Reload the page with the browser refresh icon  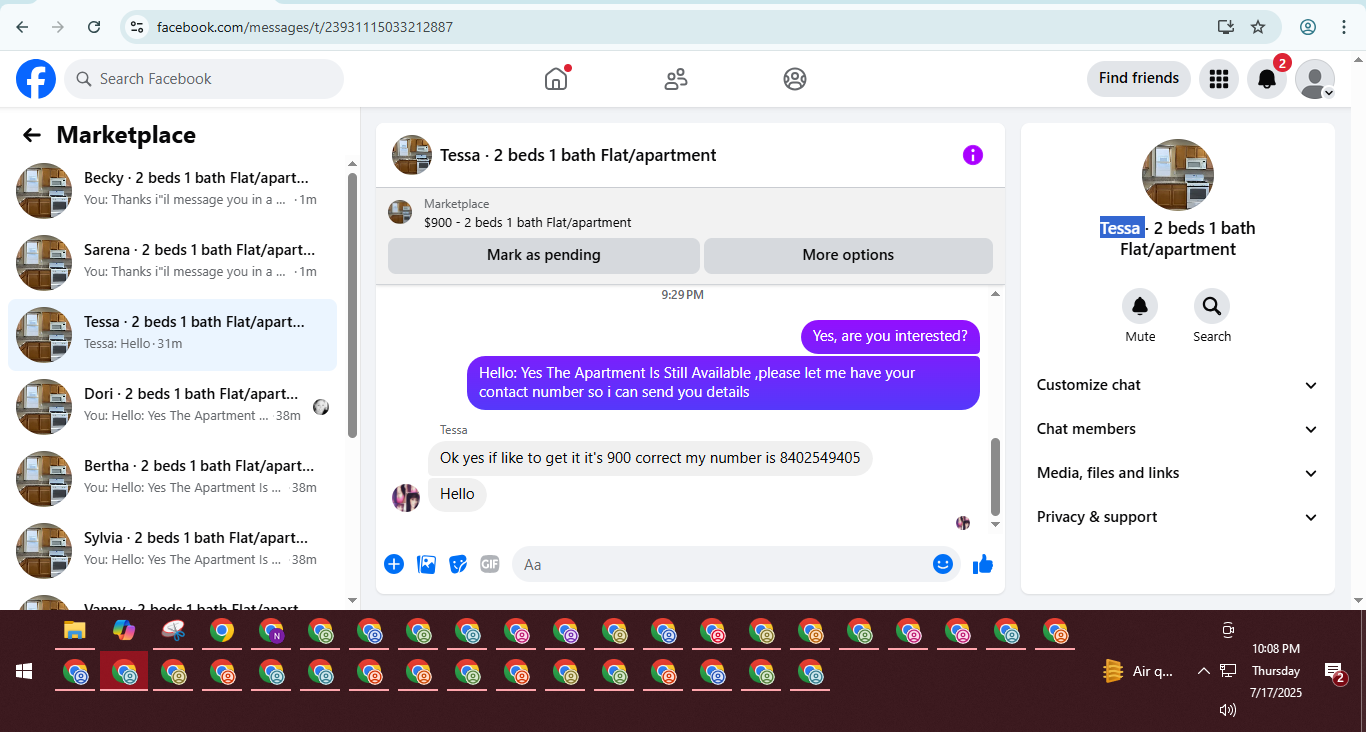coord(94,27)
